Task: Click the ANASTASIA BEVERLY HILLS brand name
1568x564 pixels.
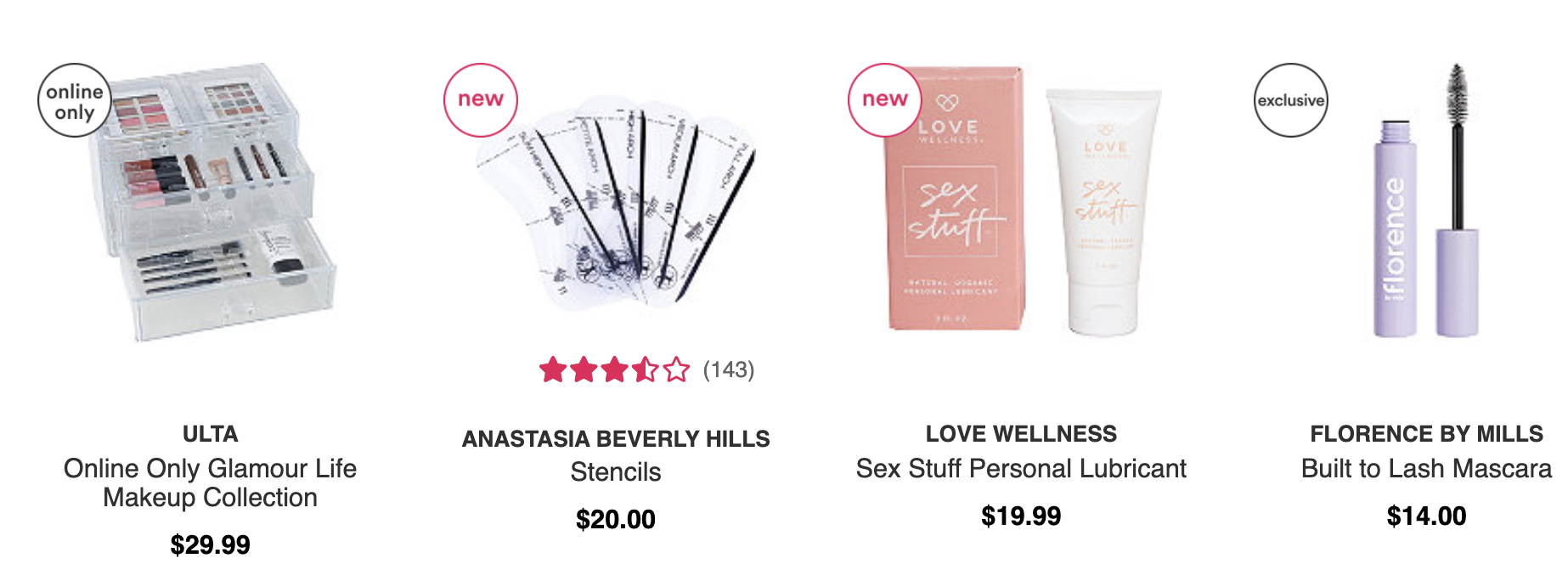Action: [x=616, y=439]
